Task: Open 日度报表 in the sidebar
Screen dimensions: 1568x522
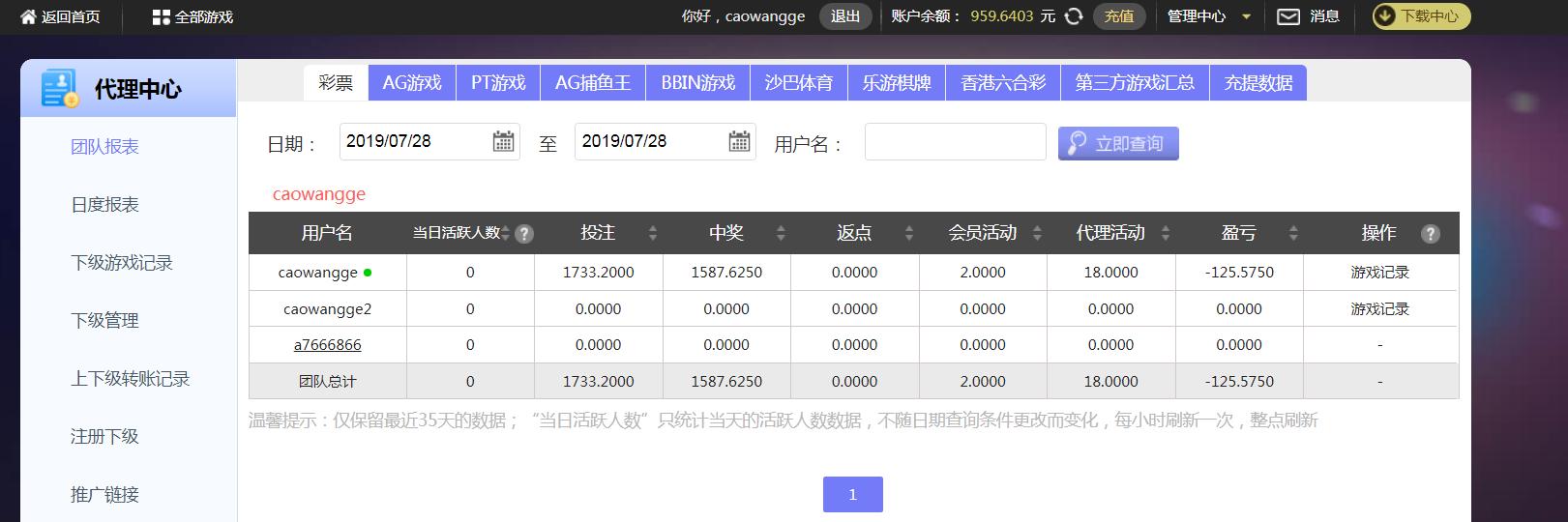Action: click(x=104, y=205)
